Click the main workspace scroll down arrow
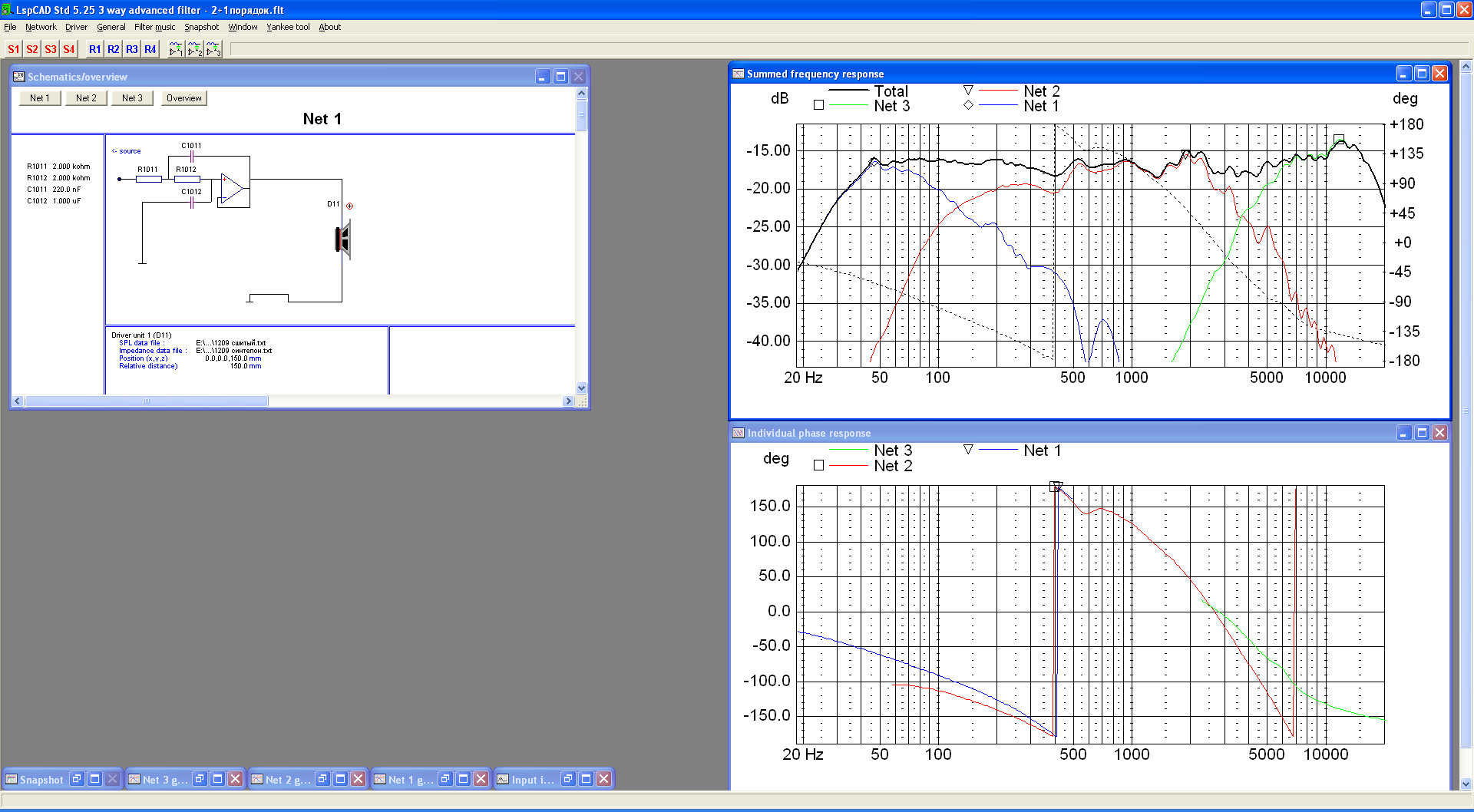Image resolution: width=1474 pixels, height=812 pixels. pyautogui.click(x=1466, y=784)
